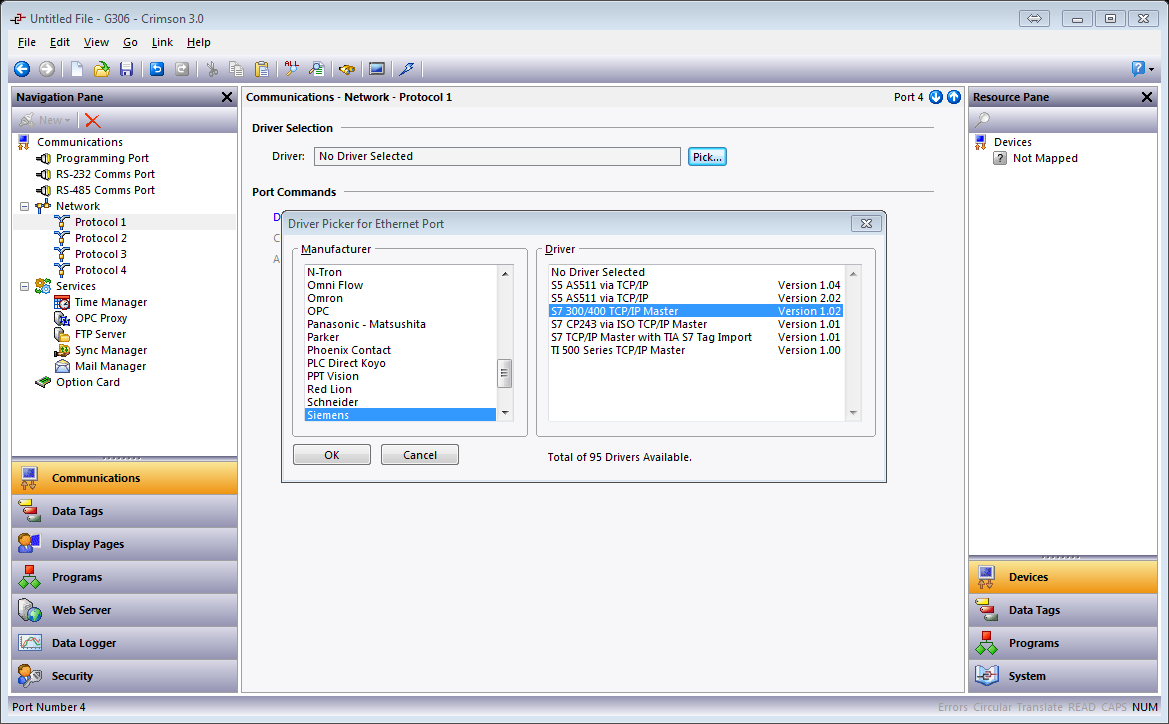This screenshot has height=724, width=1169.
Task: Select Protocol 2 in navigation tree
Action: pyautogui.click(x=101, y=238)
